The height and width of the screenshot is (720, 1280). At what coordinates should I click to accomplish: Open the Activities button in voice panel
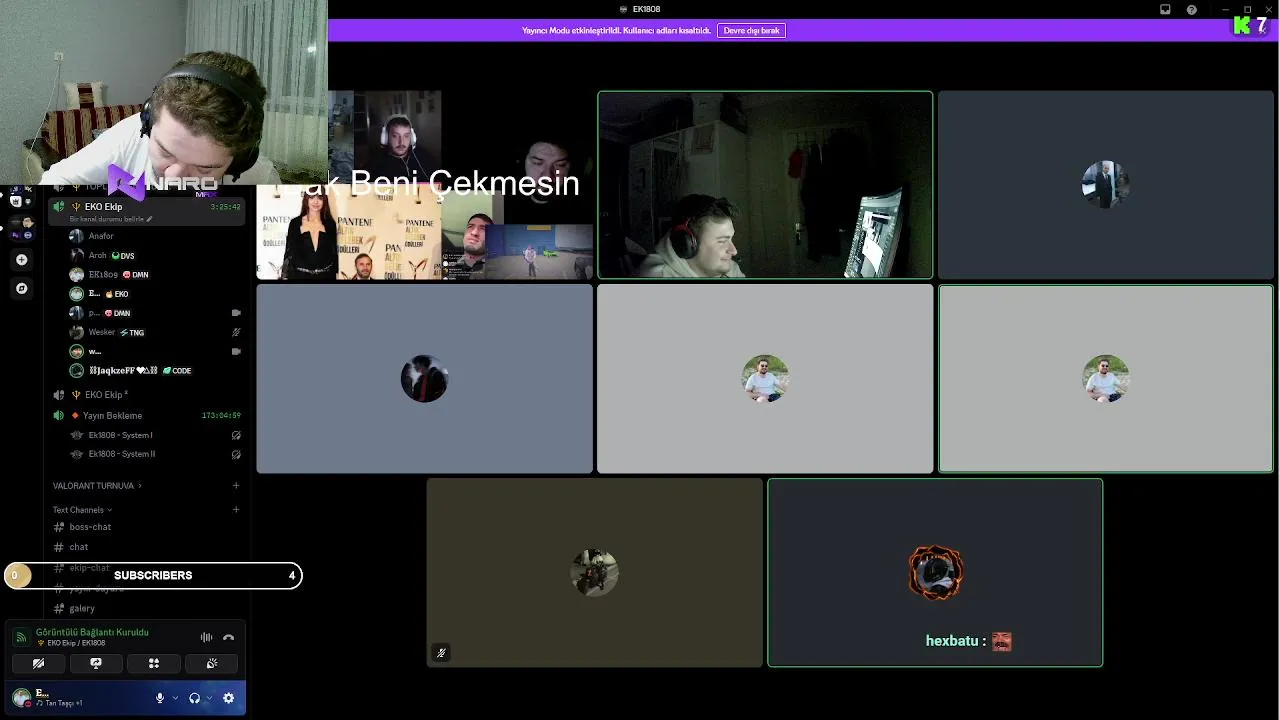154,663
